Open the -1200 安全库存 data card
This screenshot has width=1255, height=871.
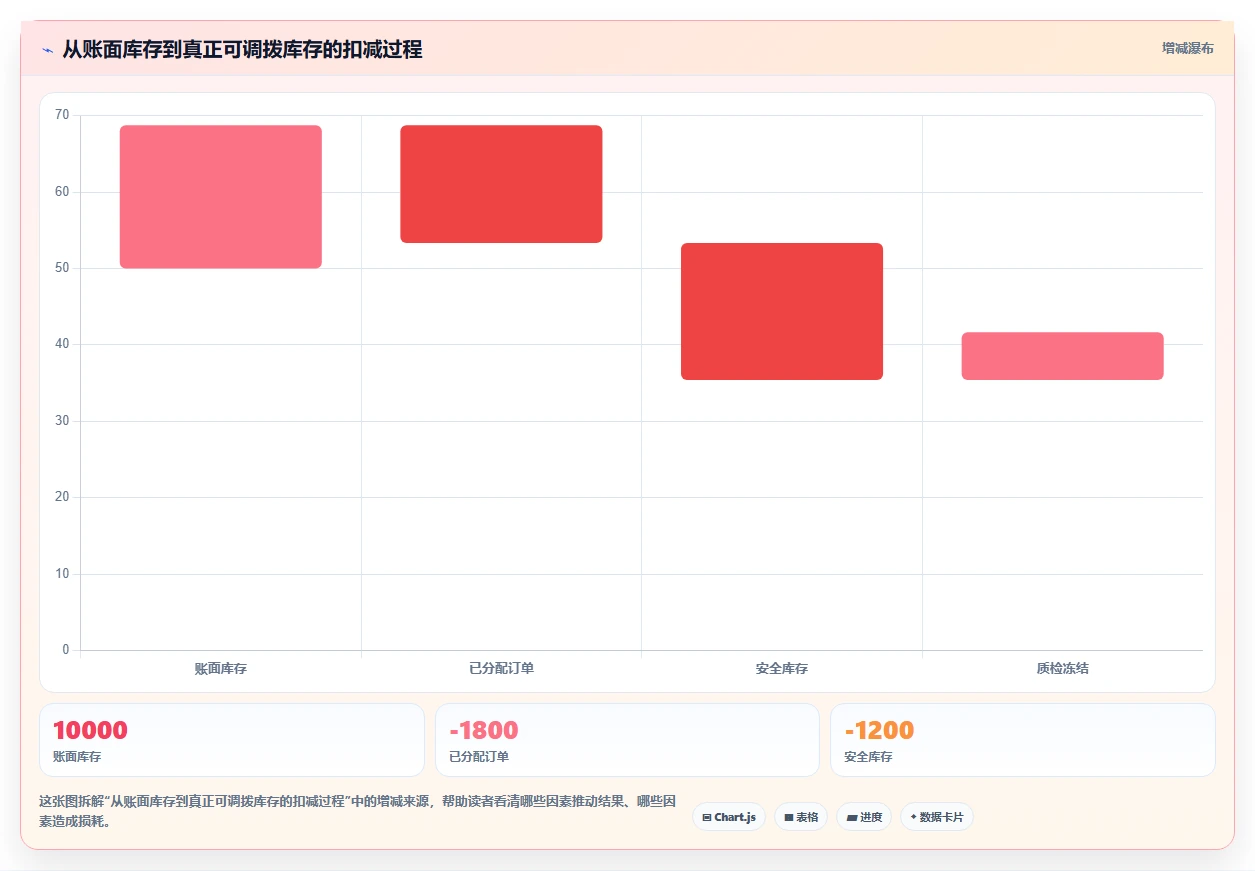pos(1023,740)
